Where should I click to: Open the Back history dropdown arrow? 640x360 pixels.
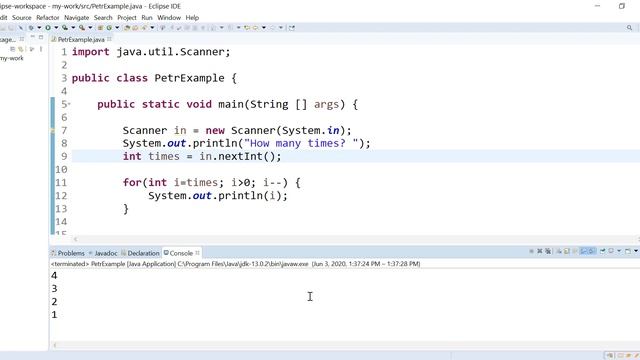pos(264,28)
